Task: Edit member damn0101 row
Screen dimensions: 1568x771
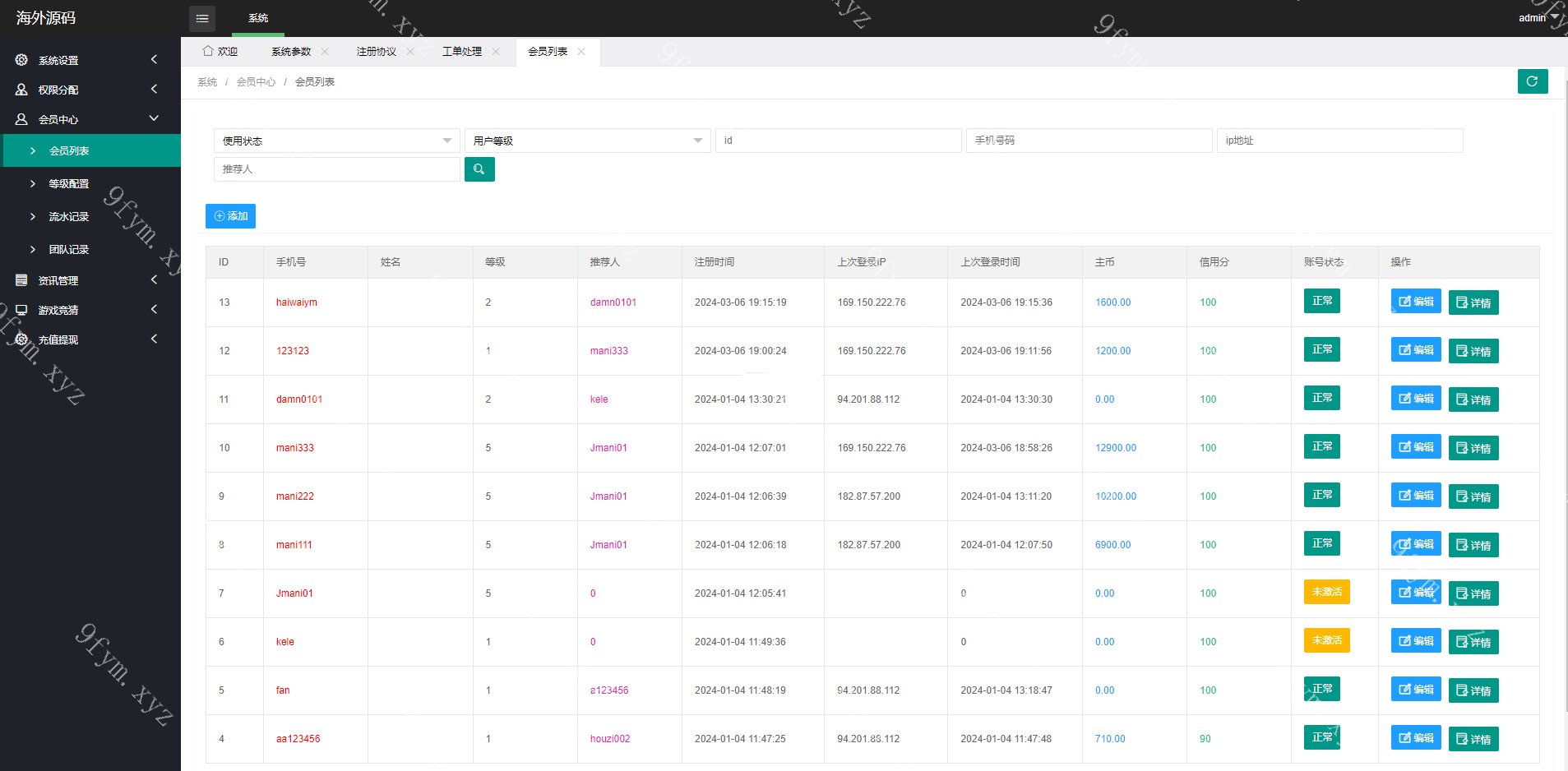Action: (1416, 399)
